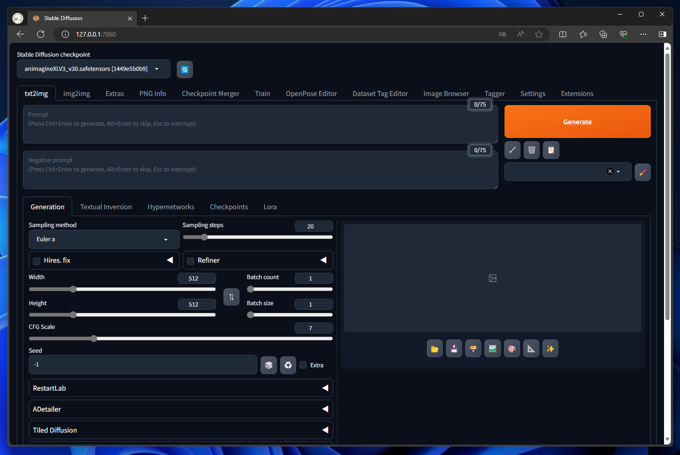
Task: Go to the Settings tab
Action: (533, 94)
